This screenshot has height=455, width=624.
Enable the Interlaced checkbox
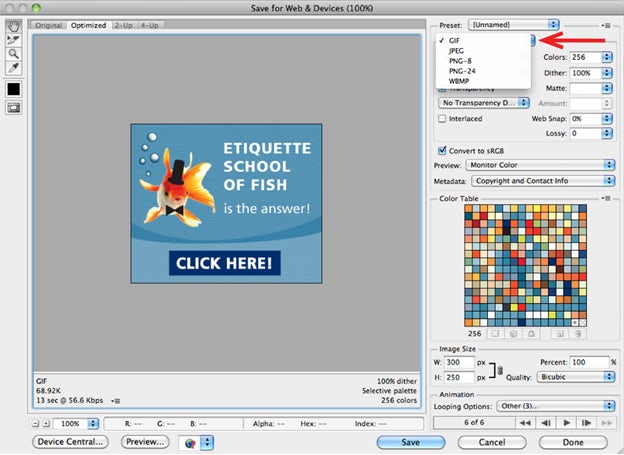tap(443, 118)
